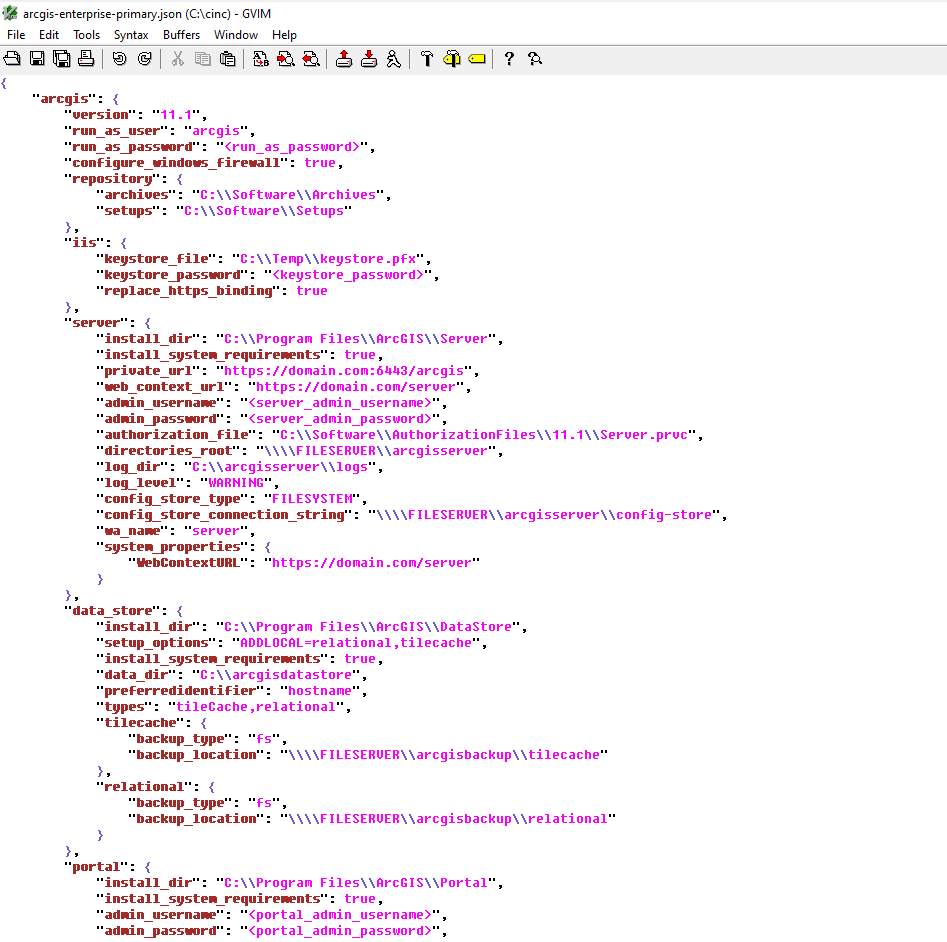
Task: Click the GVIM application icon in the title bar
Action: [x=10, y=13]
